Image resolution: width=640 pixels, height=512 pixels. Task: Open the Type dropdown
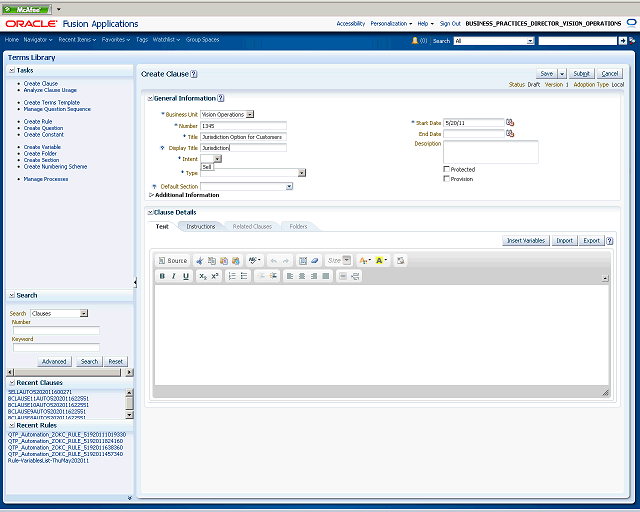[302, 173]
